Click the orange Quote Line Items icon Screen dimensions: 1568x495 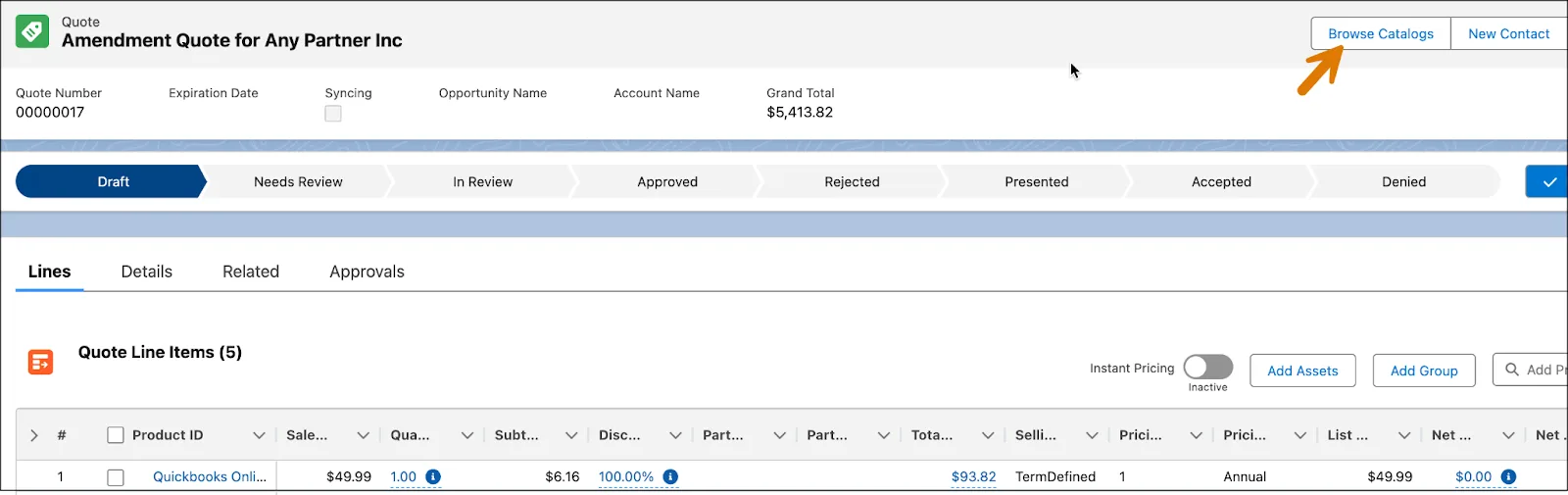point(40,363)
